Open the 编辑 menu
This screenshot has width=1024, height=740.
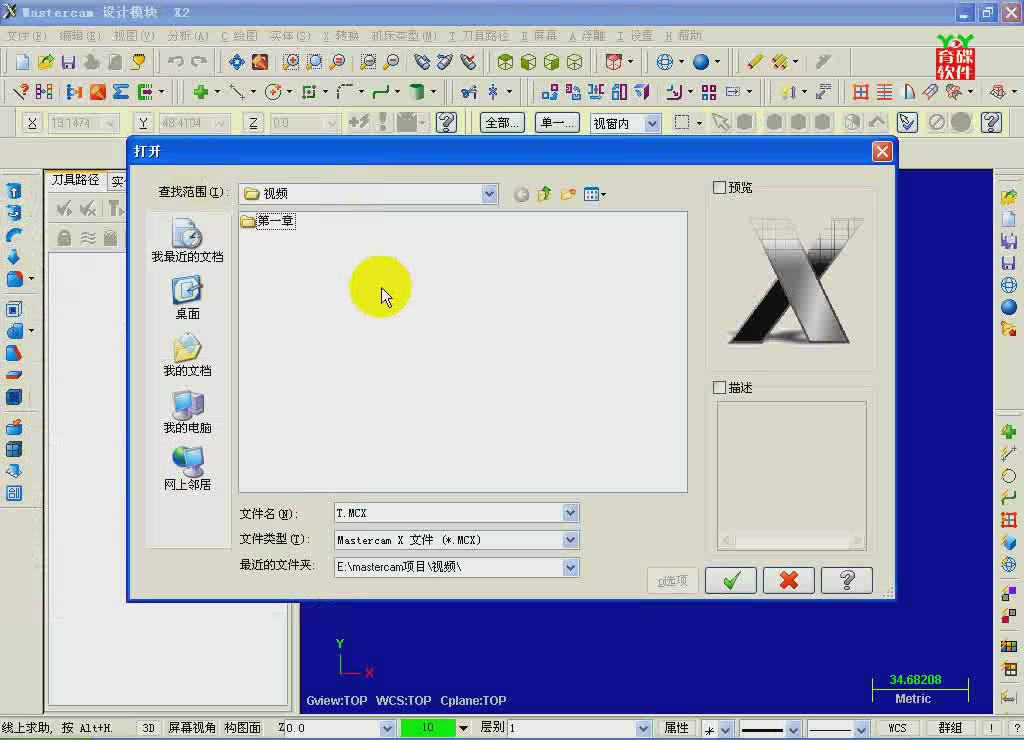[x=80, y=35]
